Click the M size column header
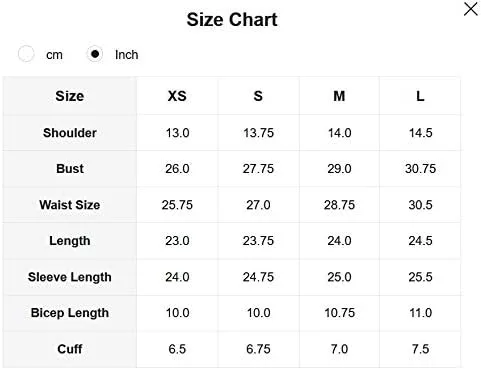 [x=339, y=96]
